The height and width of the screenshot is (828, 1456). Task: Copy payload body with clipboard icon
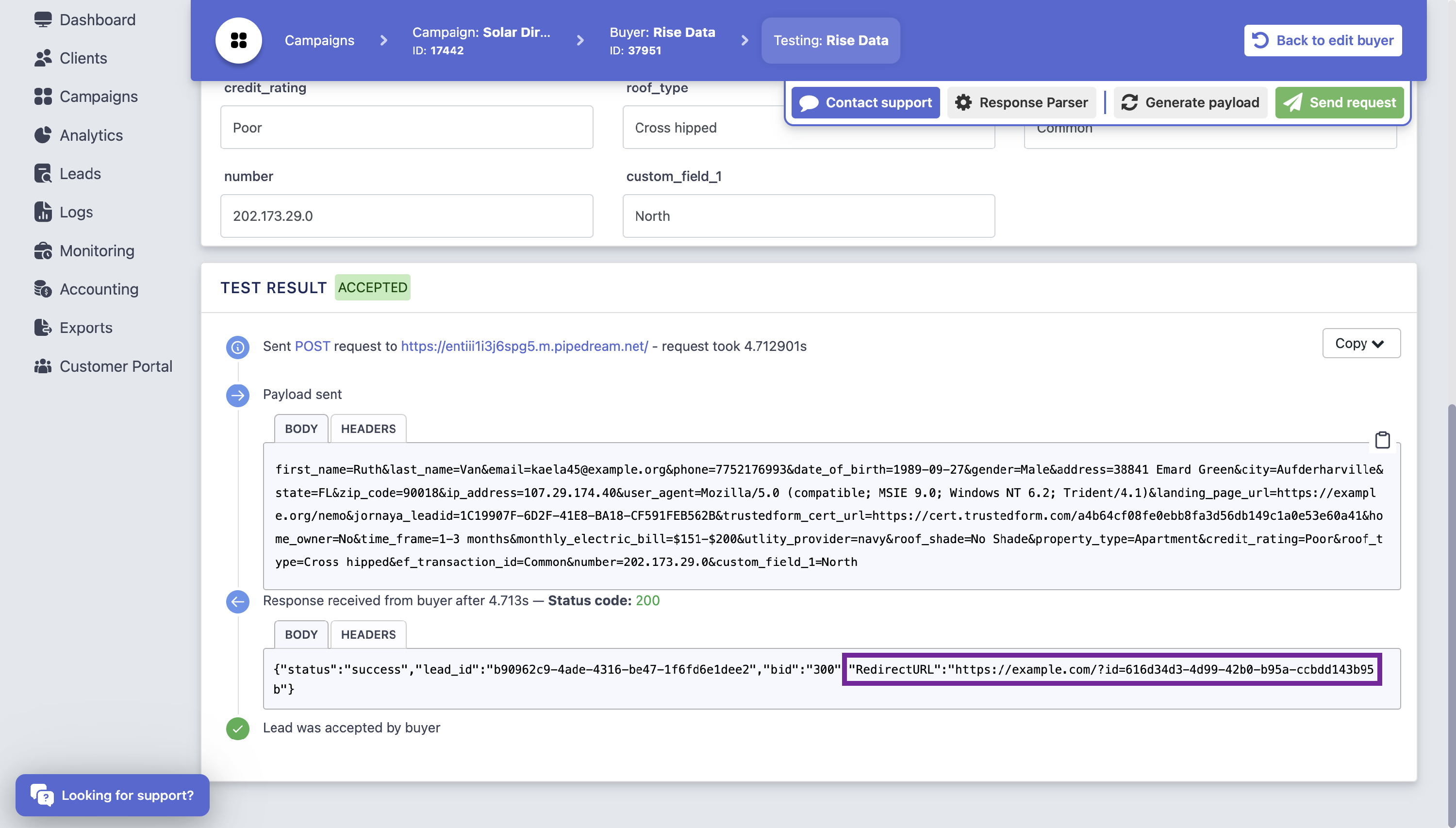(x=1383, y=440)
